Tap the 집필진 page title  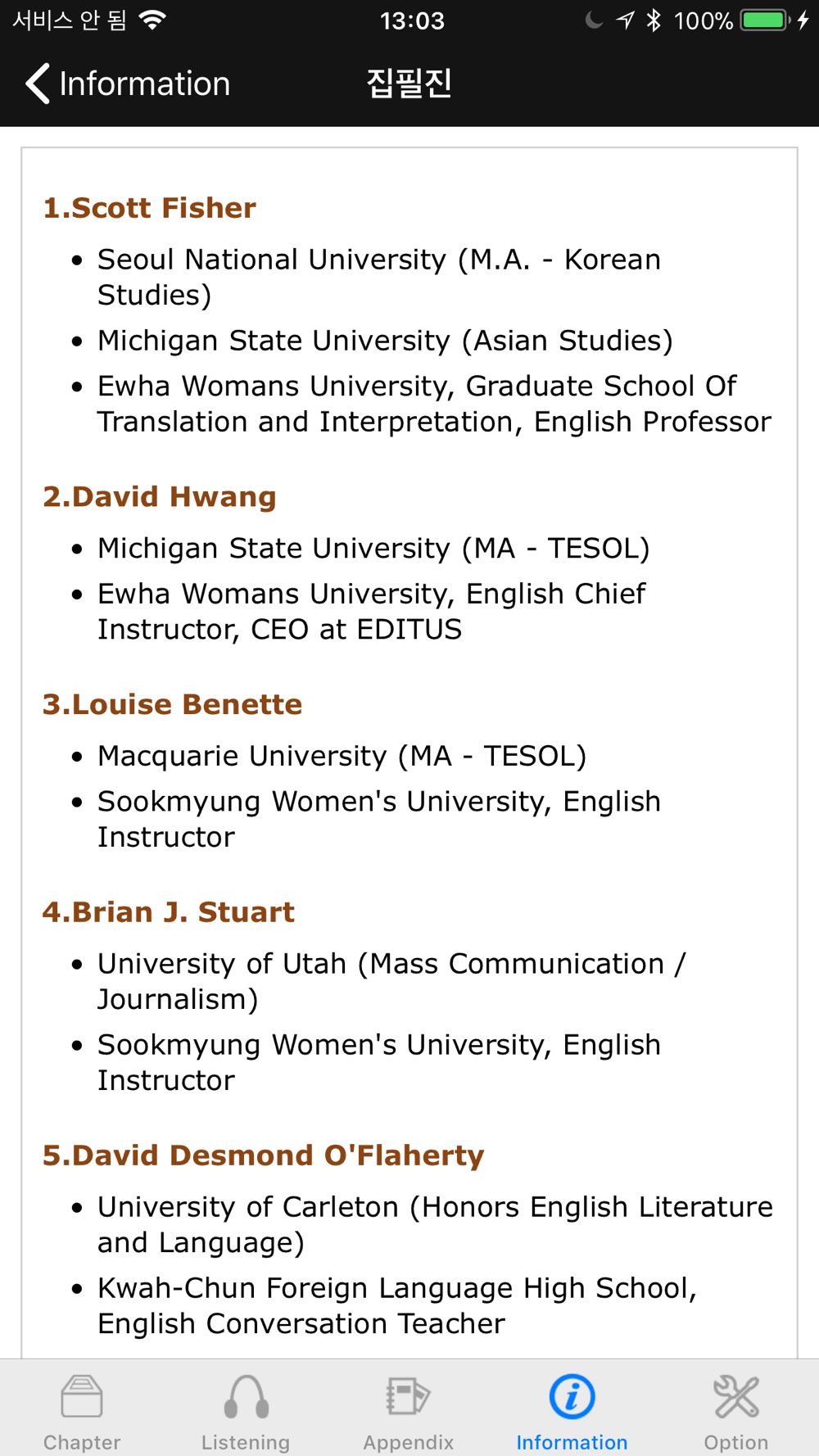[x=409, y=84]
